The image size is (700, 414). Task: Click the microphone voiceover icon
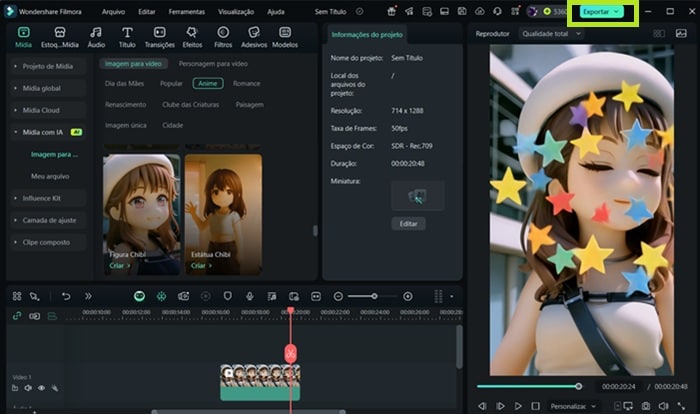[x=250, y=296]
